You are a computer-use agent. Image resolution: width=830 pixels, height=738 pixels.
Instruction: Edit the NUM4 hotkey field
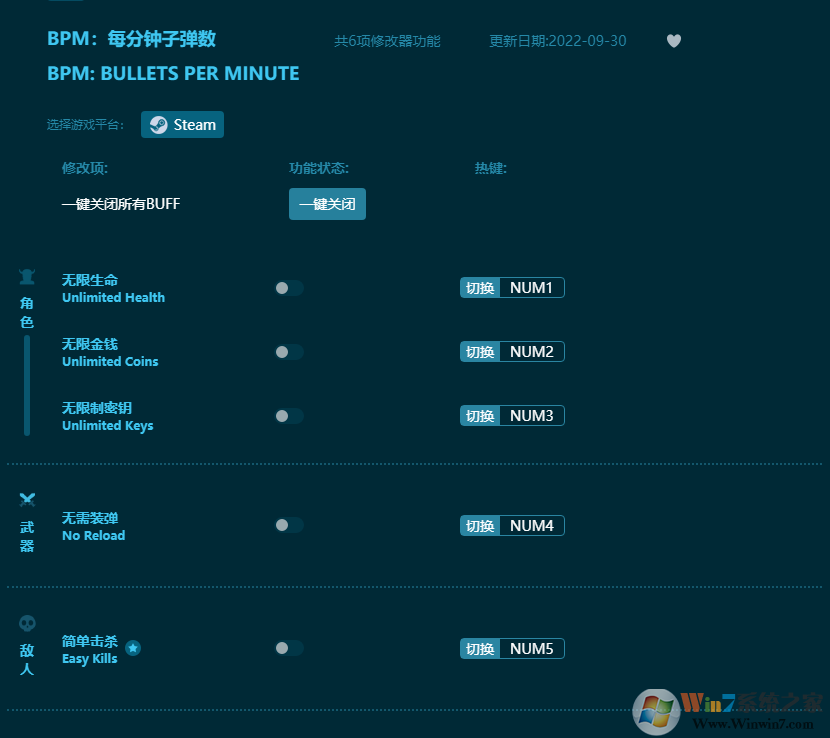[532, 526]
